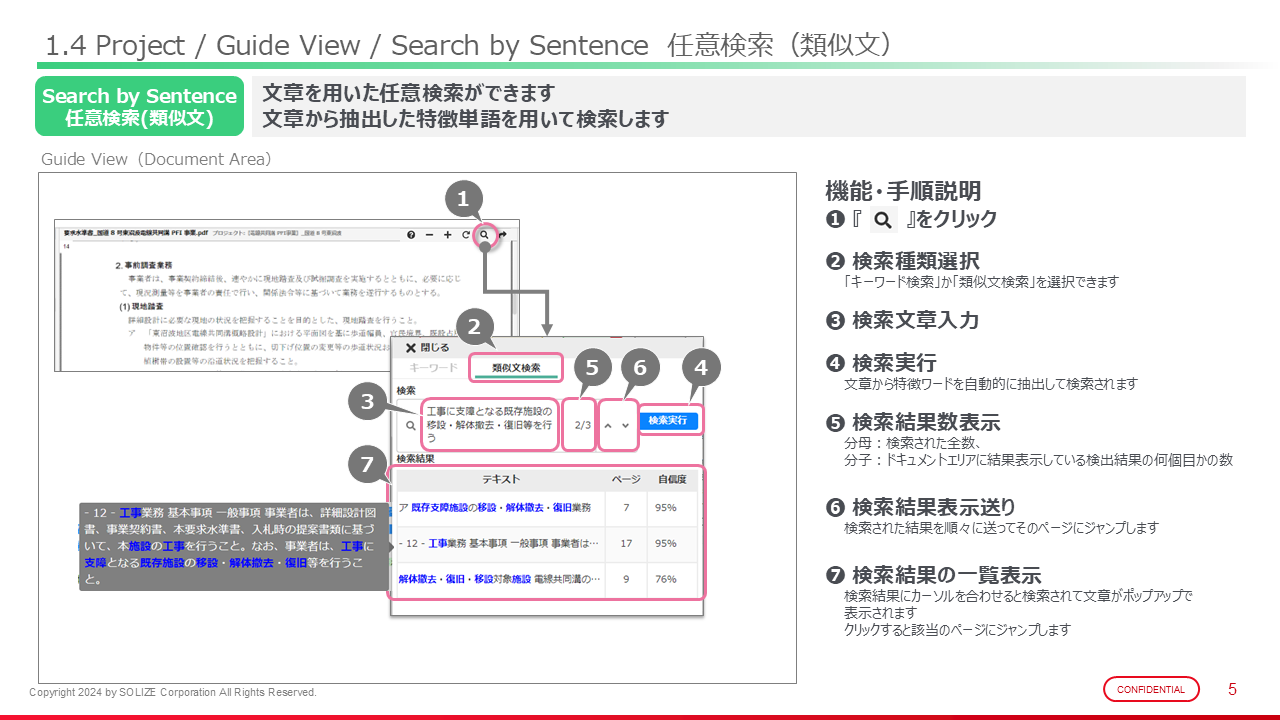Viewport: 1280px width, 720px height.
Task: Select the 類似文検索 tab
Action: coord(516,368)
